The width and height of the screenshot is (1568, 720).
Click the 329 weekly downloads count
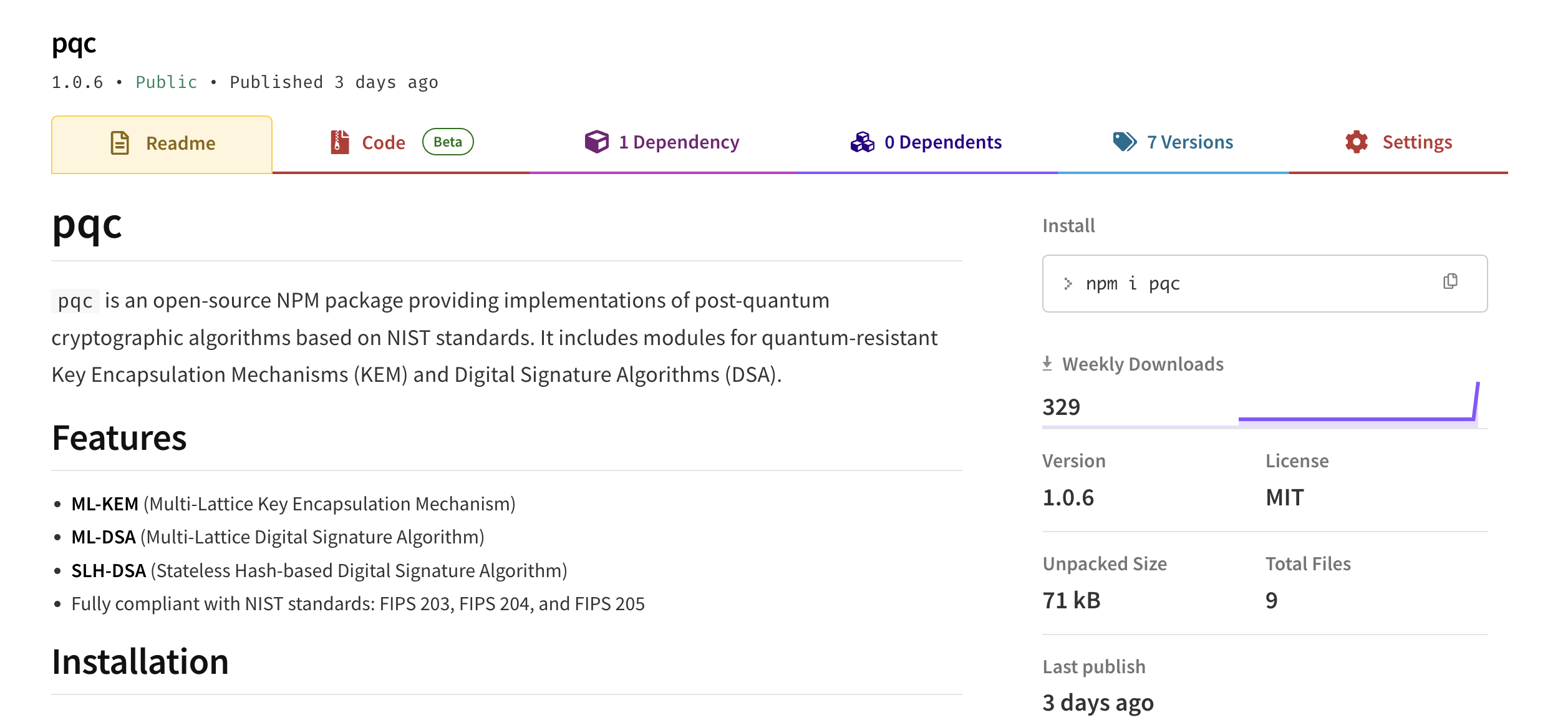click(x=1061, y=407)
